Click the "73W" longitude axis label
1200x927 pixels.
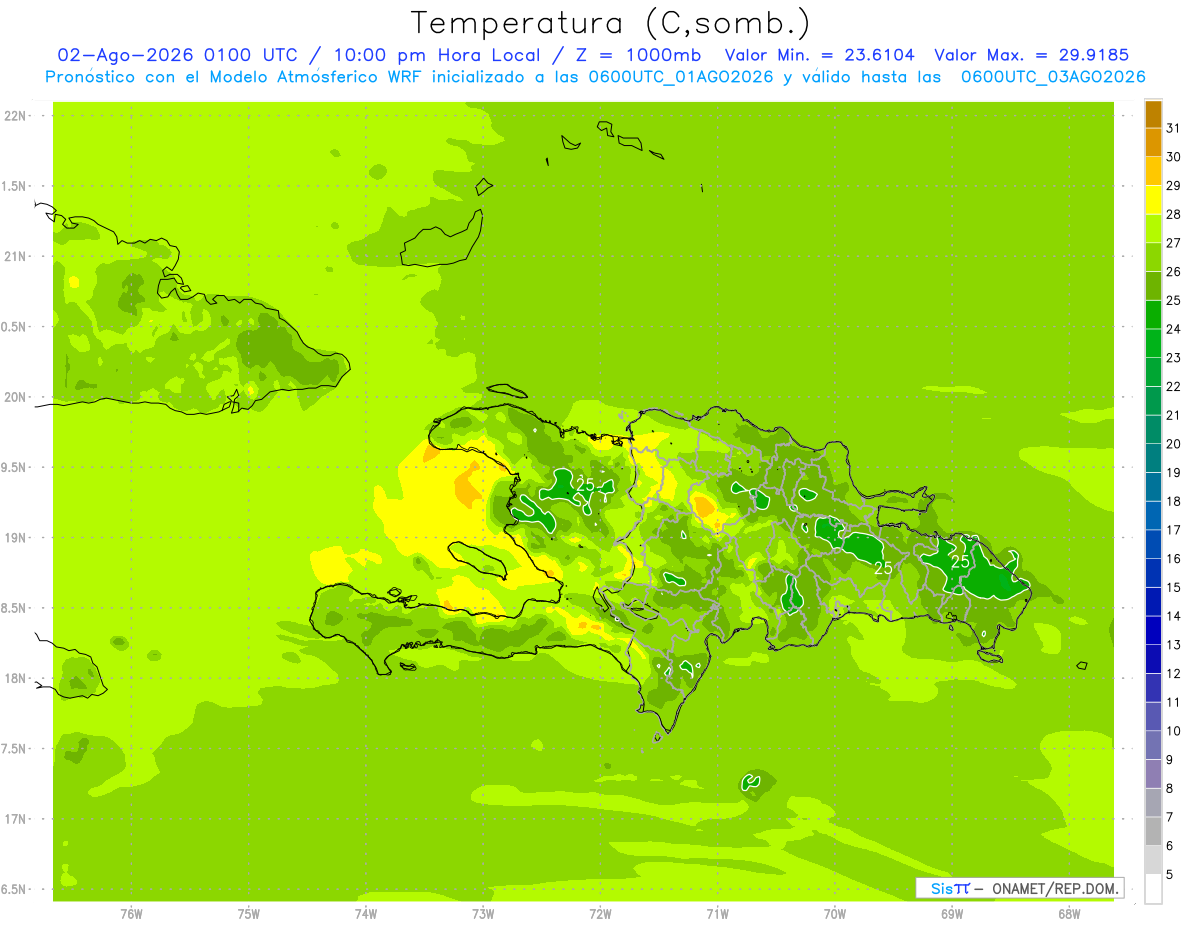pyautogui.click(x=483, y=913)
